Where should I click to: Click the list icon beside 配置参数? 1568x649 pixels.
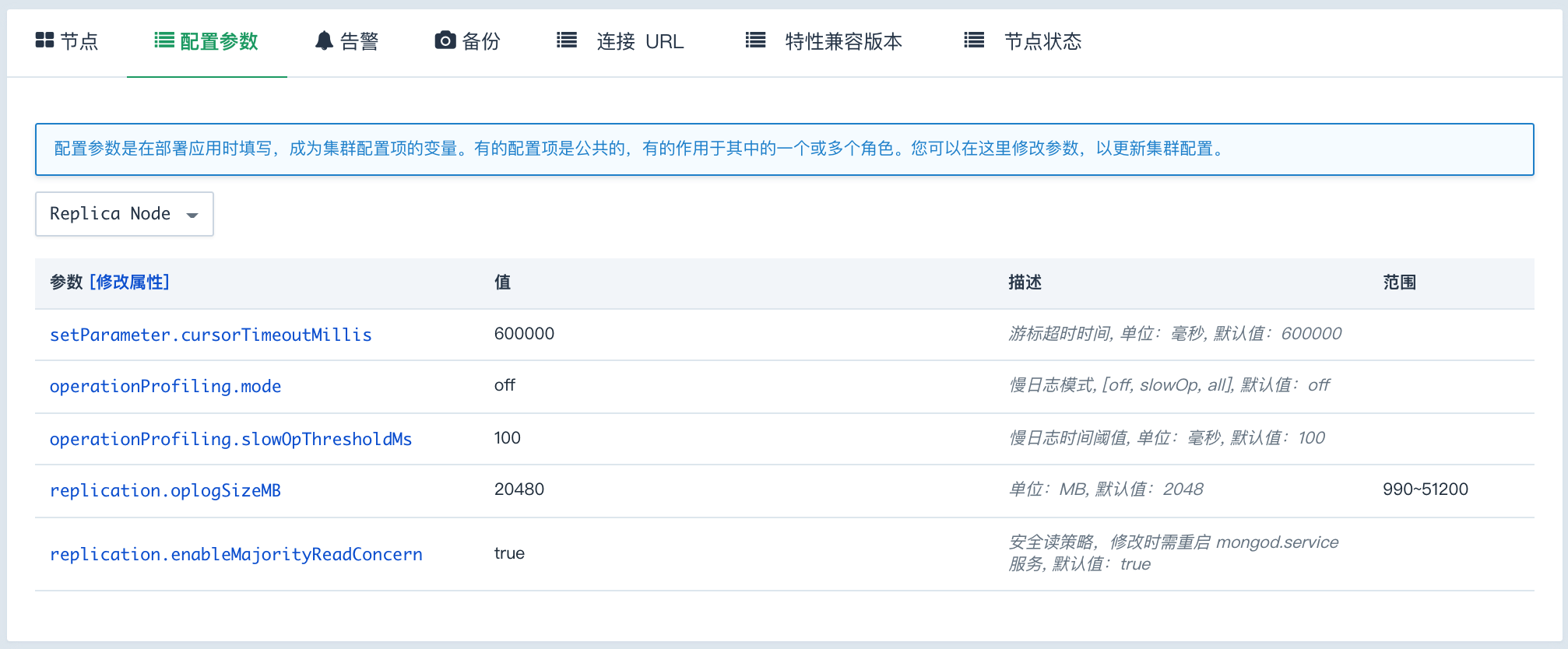point(164,40)
